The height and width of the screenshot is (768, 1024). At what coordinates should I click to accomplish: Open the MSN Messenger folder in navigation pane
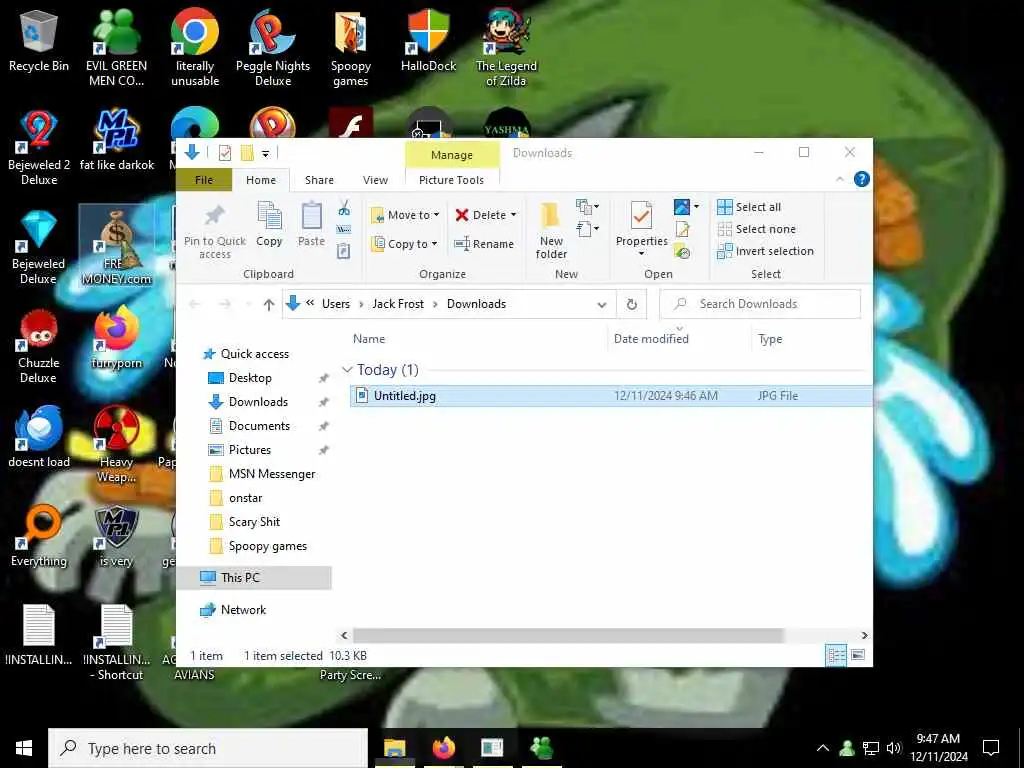pos(272,474)
